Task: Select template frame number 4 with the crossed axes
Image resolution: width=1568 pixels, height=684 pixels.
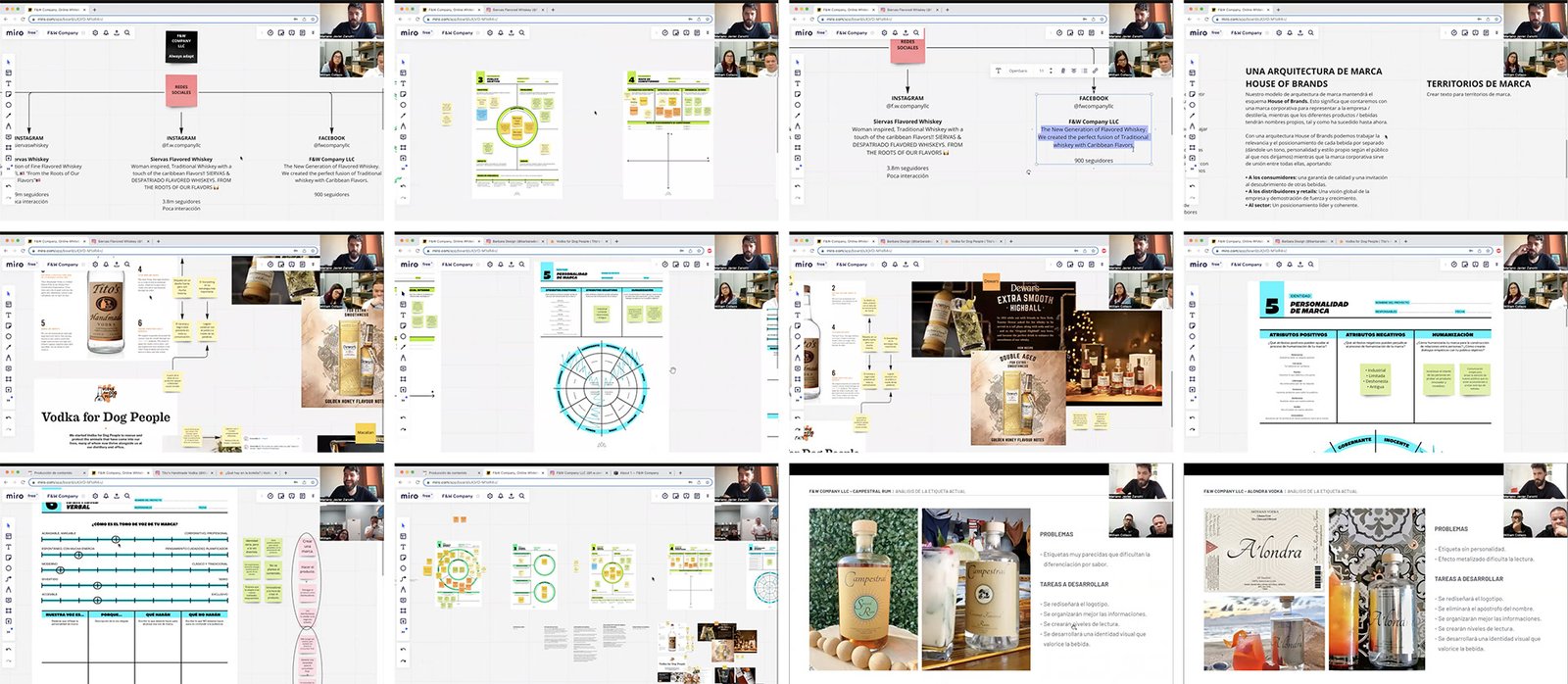Action: pos(668,134)
